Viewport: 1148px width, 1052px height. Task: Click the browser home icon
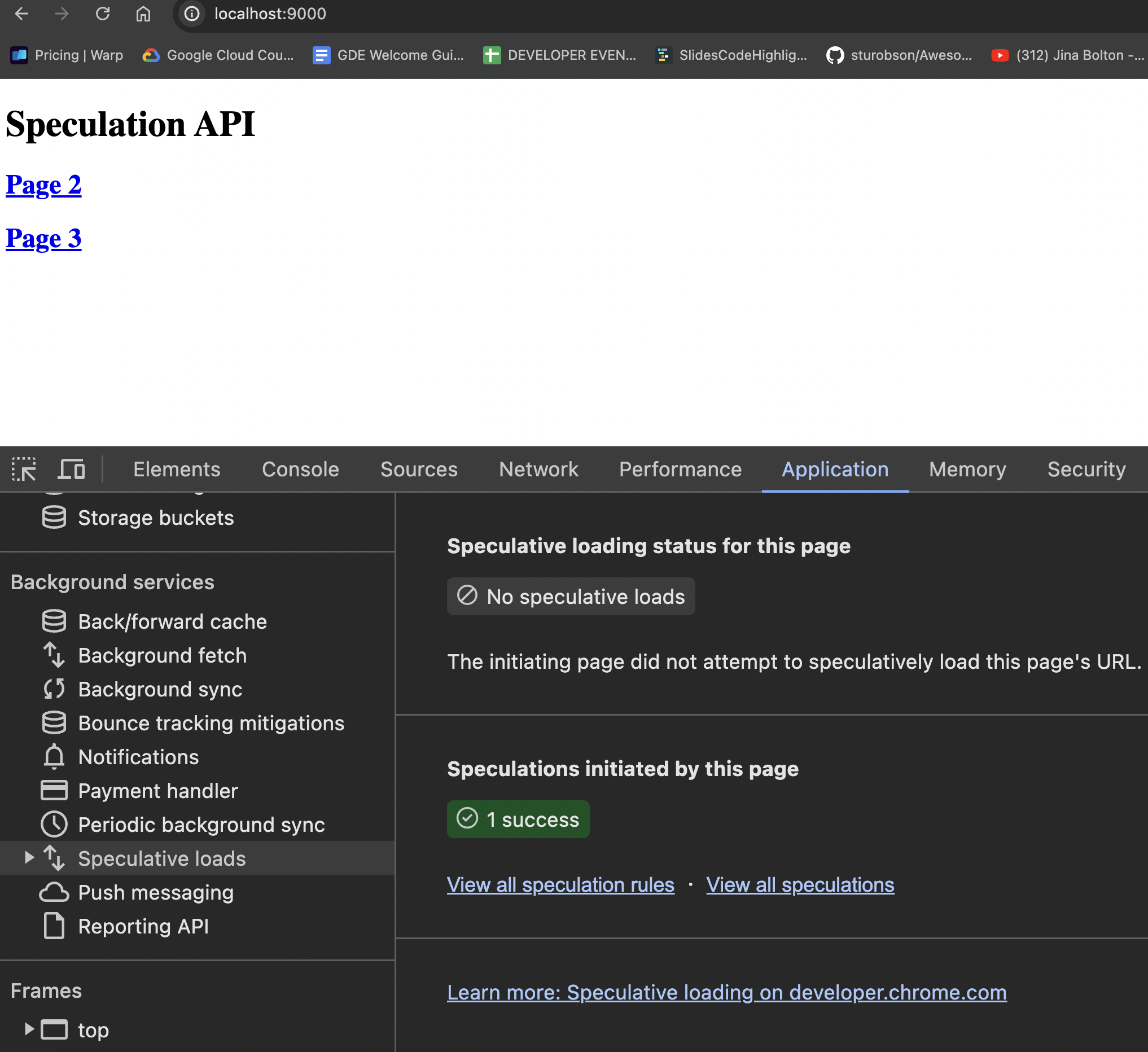pos(143,14)
